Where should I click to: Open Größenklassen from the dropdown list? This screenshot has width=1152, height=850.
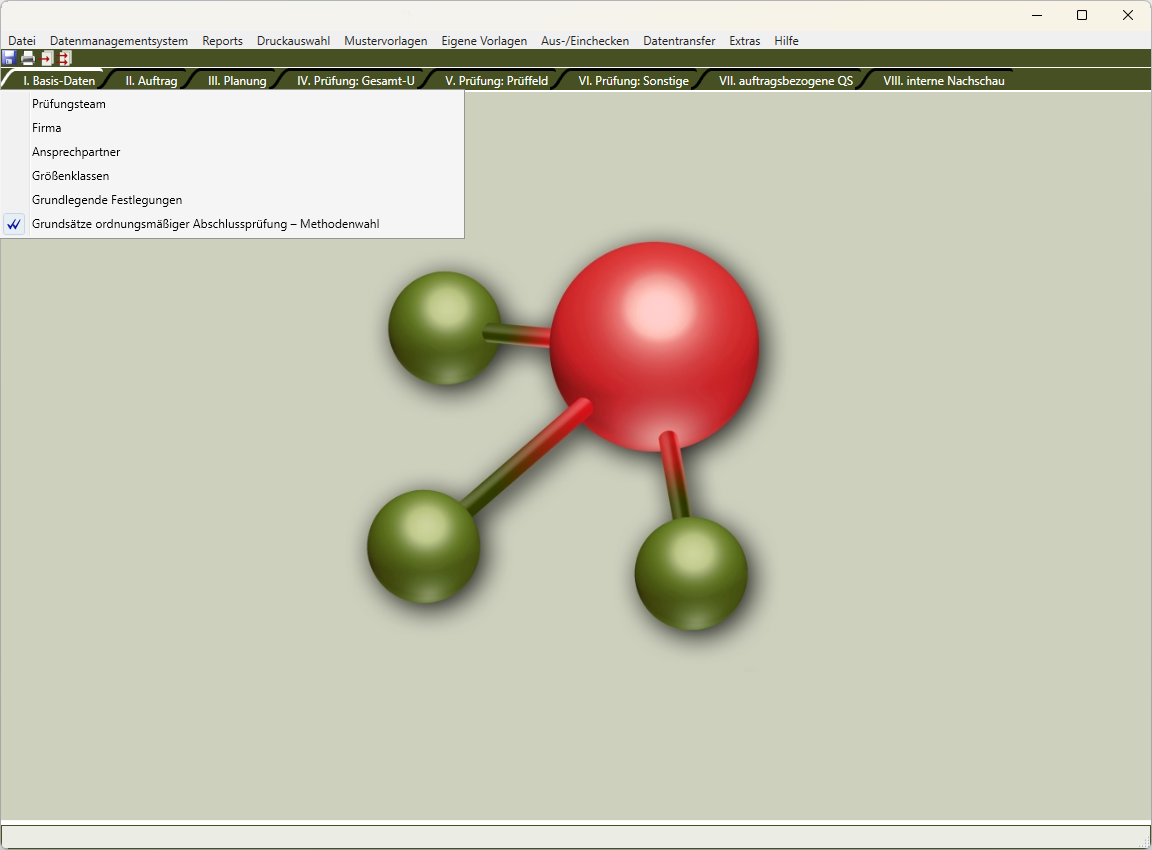[x=71, y=176]
